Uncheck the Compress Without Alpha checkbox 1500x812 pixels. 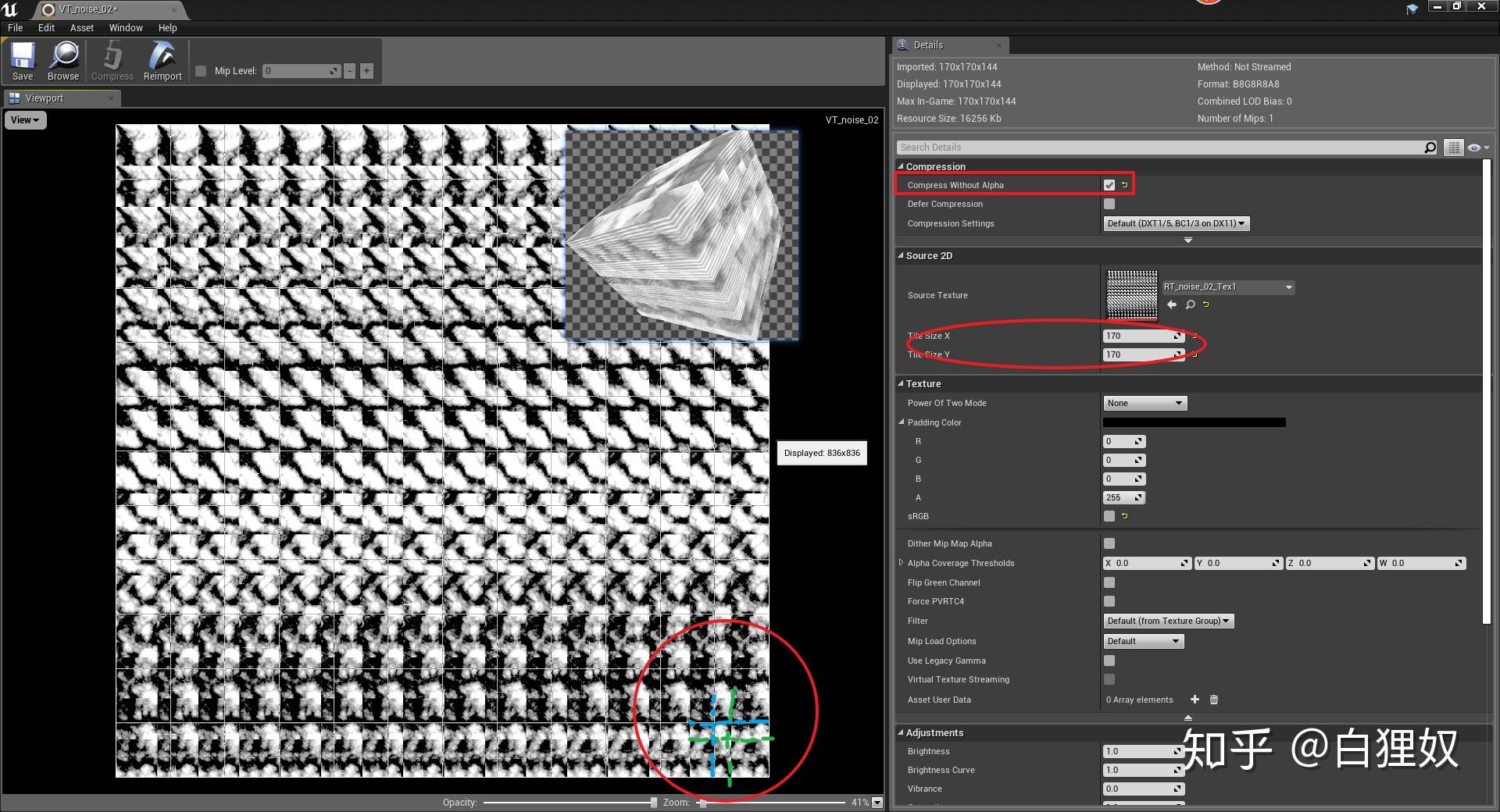coord(1109,185)
